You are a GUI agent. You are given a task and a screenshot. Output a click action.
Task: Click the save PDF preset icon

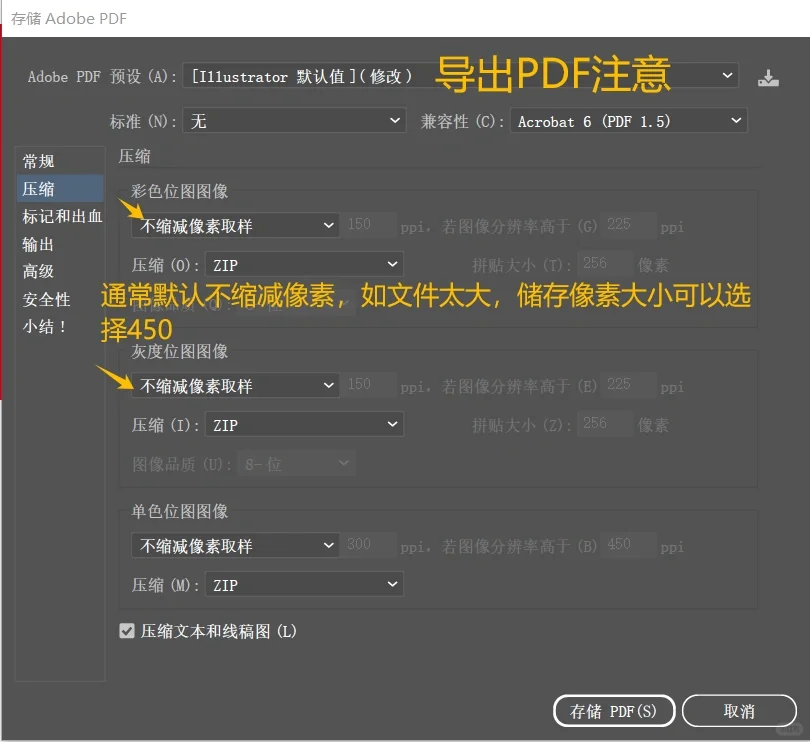(768, 76)
